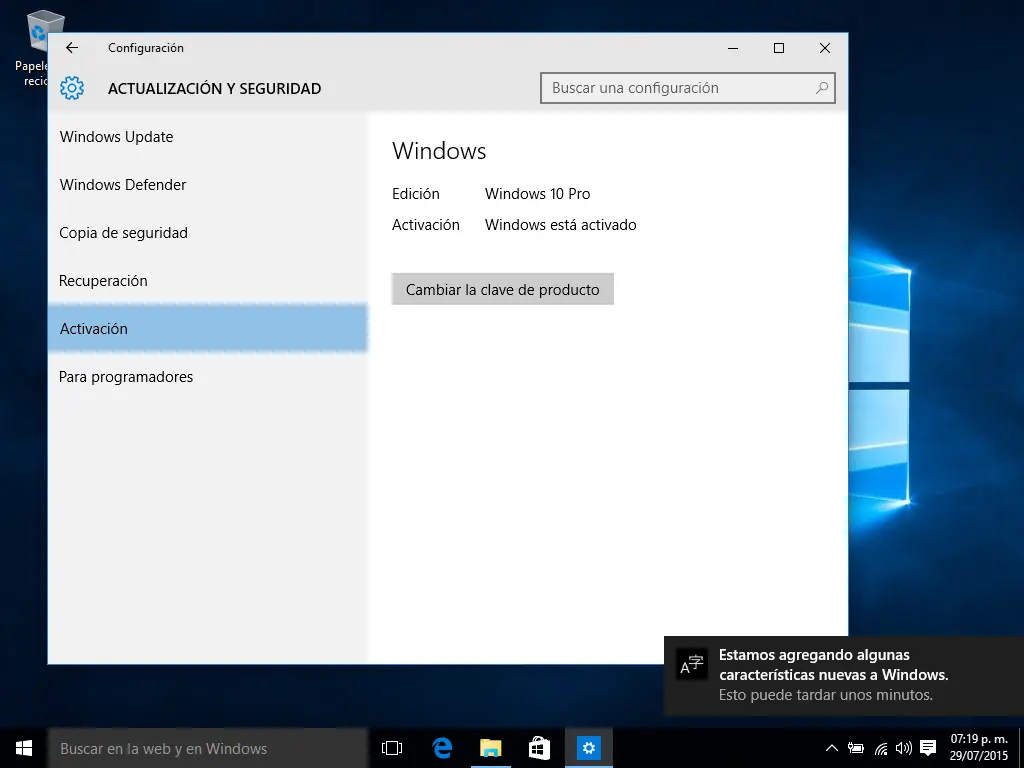Screen dimensions: 1024x768
Task: Click the language features notification toast
Action: (844, 675)
